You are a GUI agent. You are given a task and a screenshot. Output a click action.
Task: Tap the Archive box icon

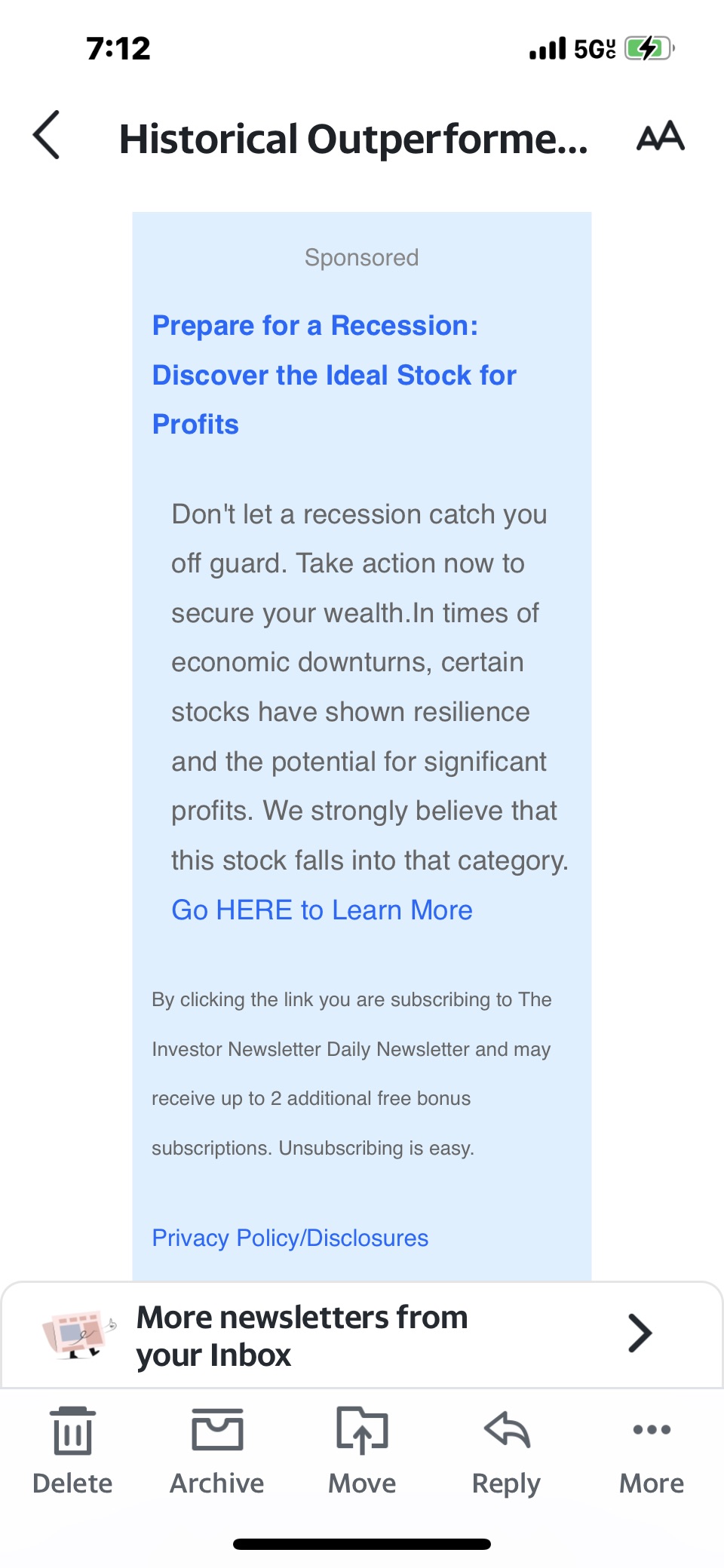point(217,1429)
